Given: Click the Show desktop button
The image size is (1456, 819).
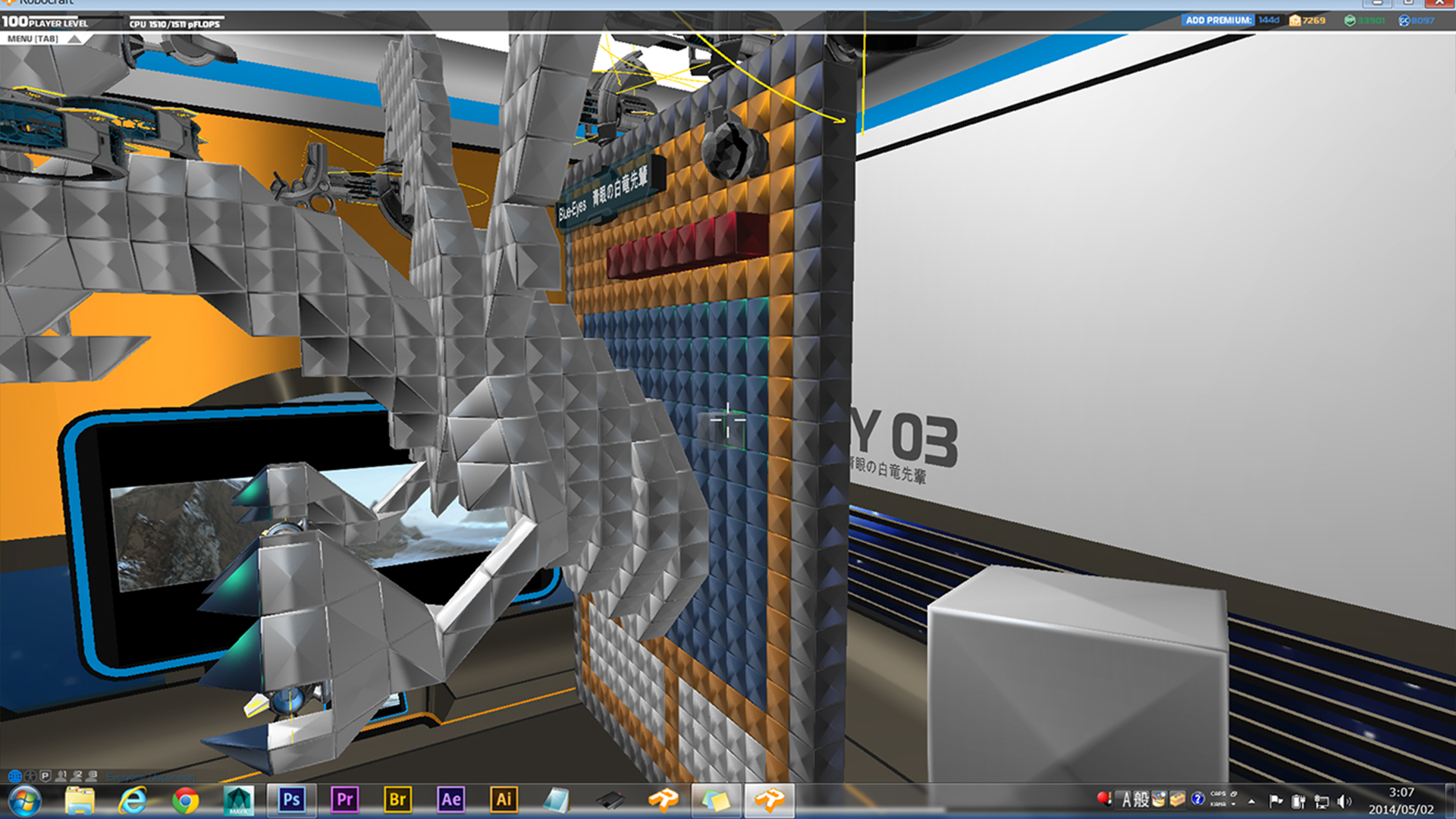Looking at the screenshot, I should (x=1450, y=801).
